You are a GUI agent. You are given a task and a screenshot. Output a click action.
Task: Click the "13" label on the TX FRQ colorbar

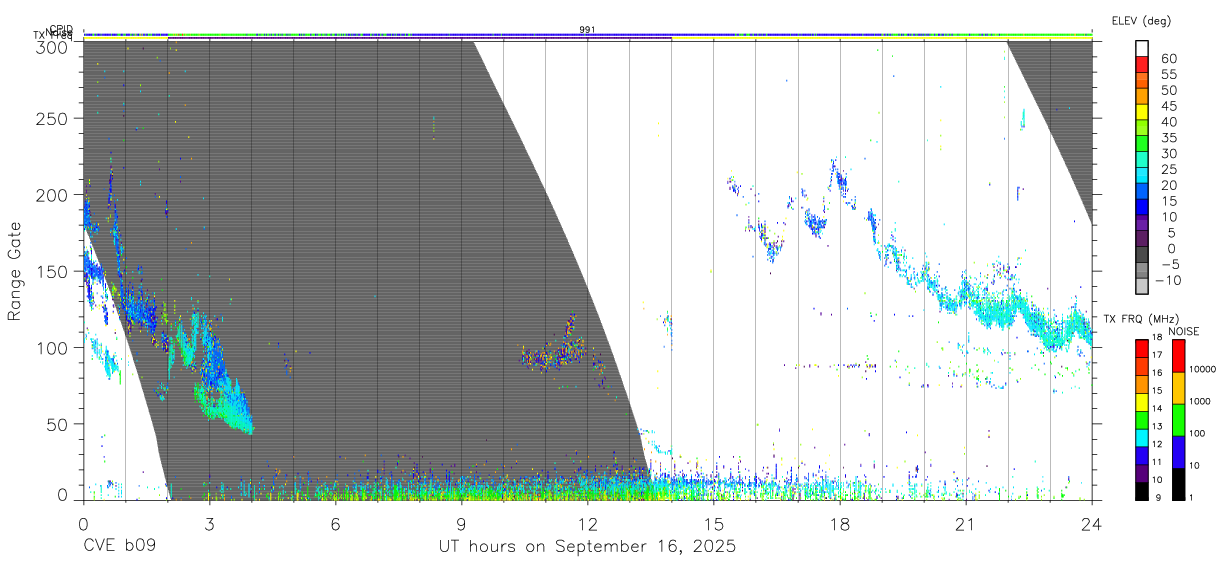[1157, 426]
